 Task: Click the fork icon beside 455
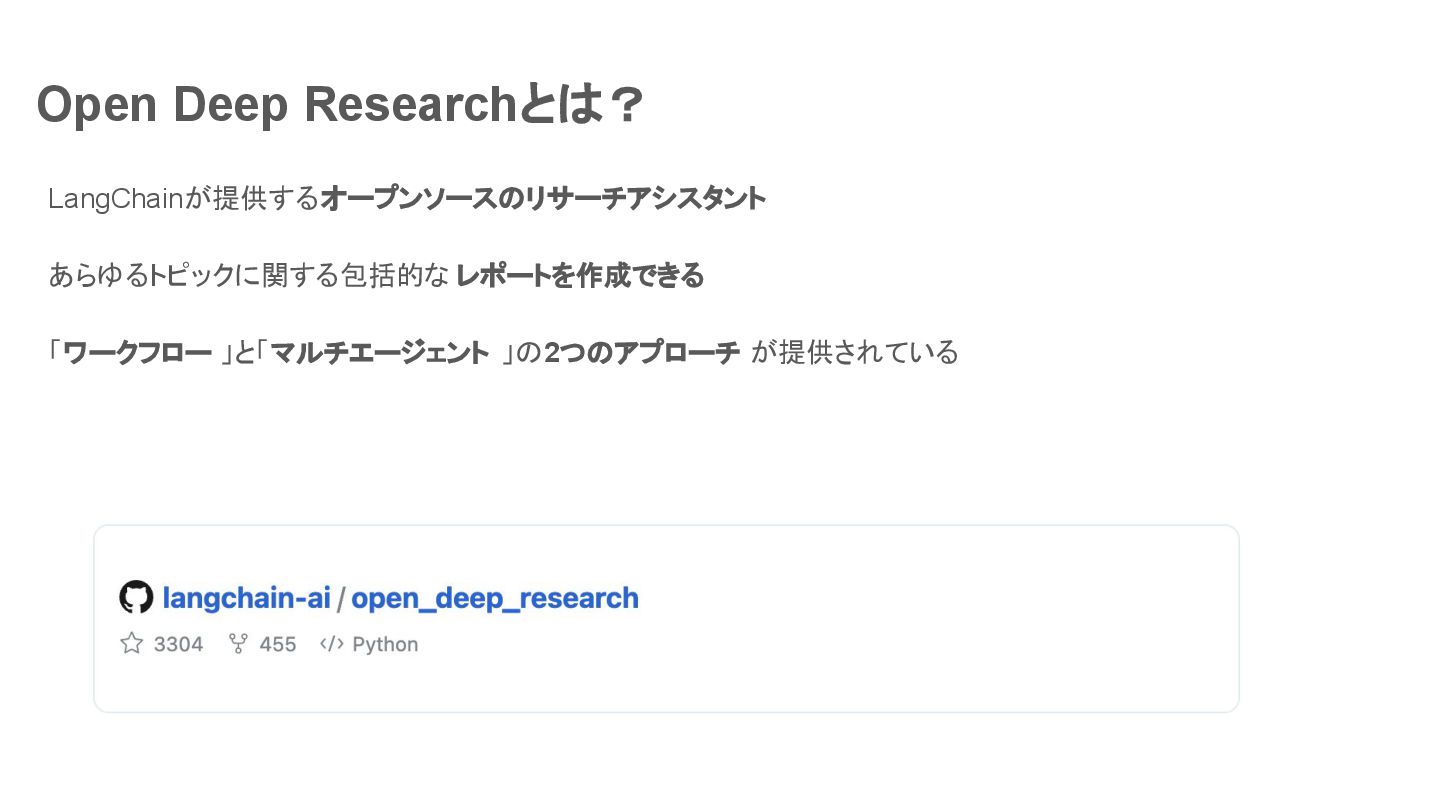(x=238, y=643)
